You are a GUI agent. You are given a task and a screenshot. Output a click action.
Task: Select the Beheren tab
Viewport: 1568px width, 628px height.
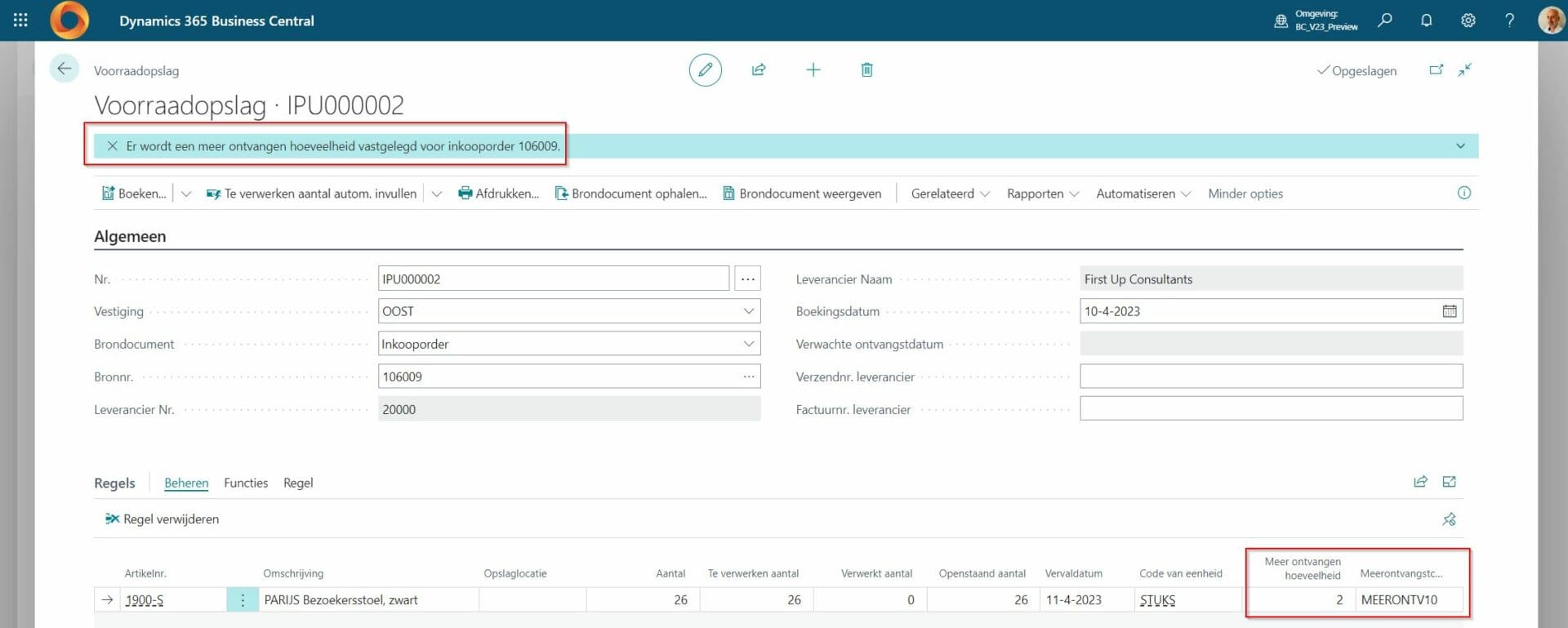186,483
